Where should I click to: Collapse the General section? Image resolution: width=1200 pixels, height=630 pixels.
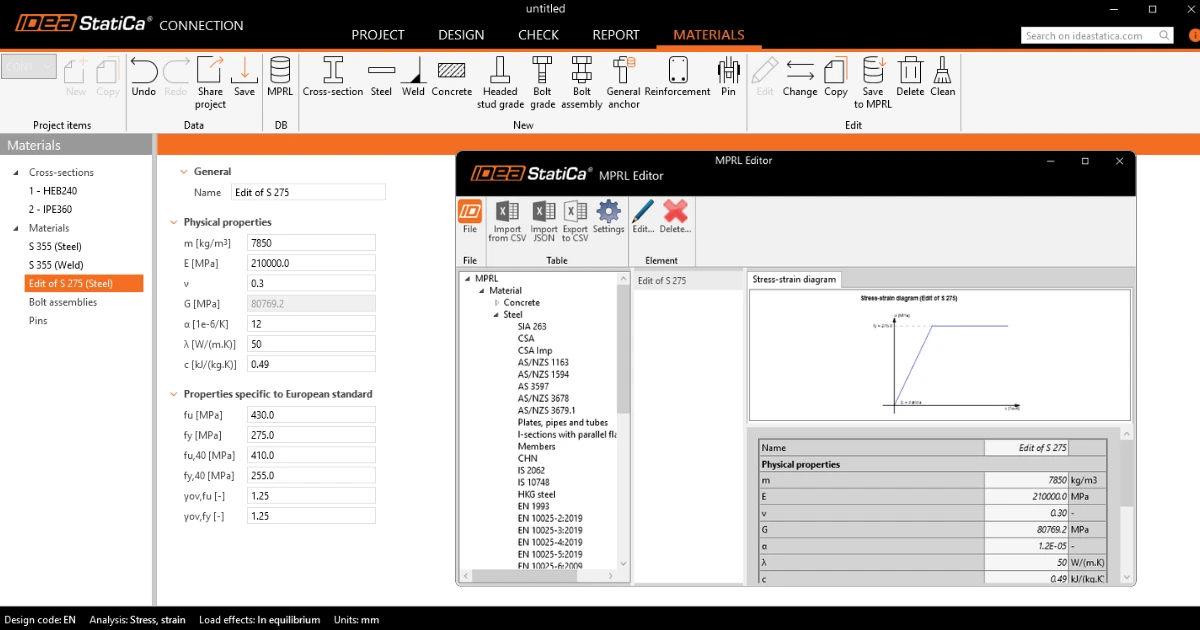(x=184, y=171)
